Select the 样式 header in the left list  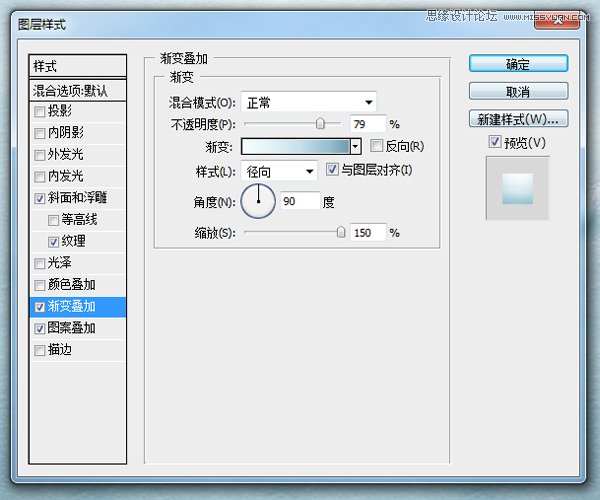pos(78,66)
